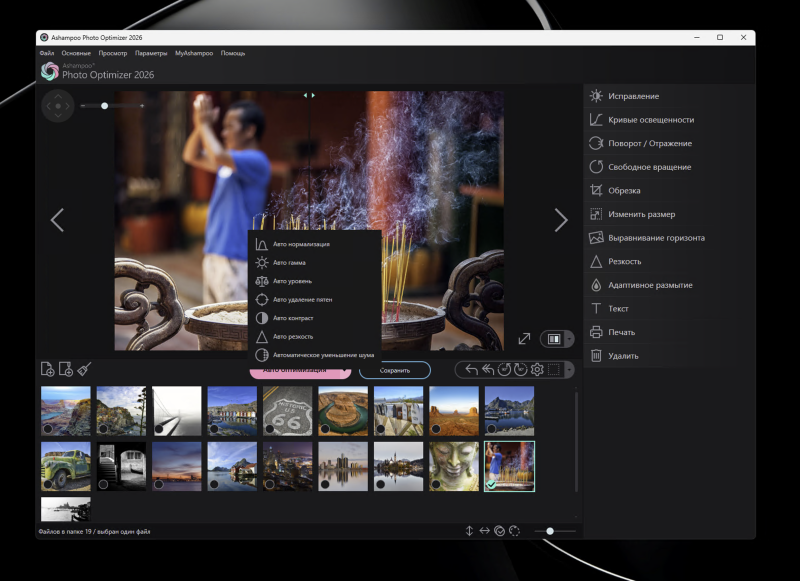
Task: Choose Автоматическое уменьшение шума entry
Action: click(x=315, y=355)
